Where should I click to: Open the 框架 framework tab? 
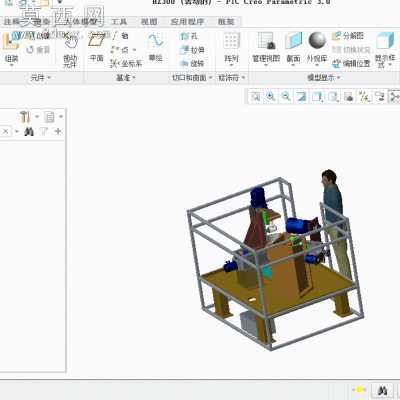226,22
